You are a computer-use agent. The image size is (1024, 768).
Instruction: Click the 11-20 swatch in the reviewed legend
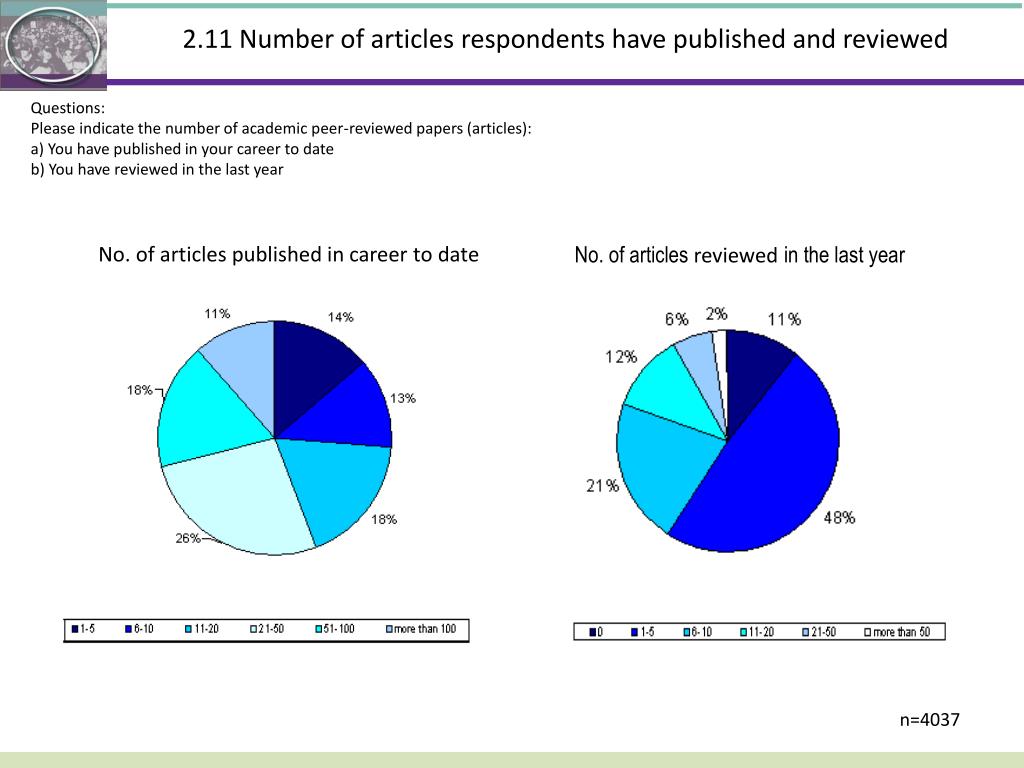(743, 632)
